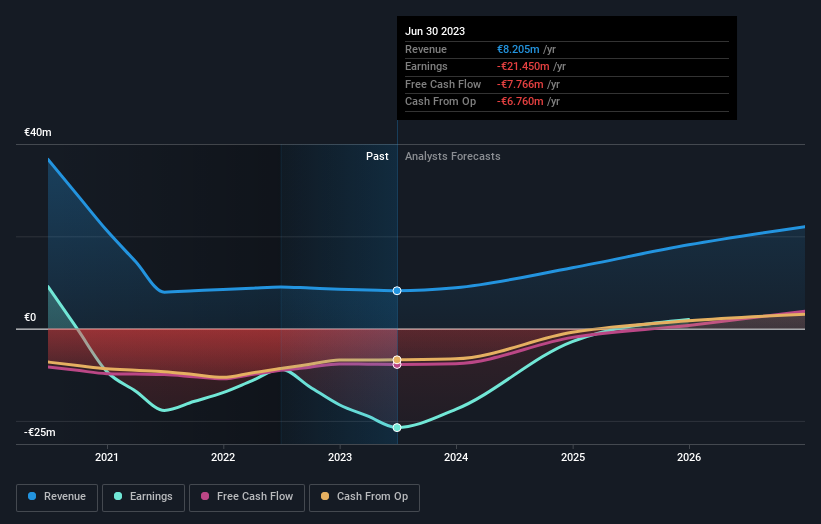Screen dimensions: 821x524
Task: Click the Analysts Forecasts label
Action: 452,156
